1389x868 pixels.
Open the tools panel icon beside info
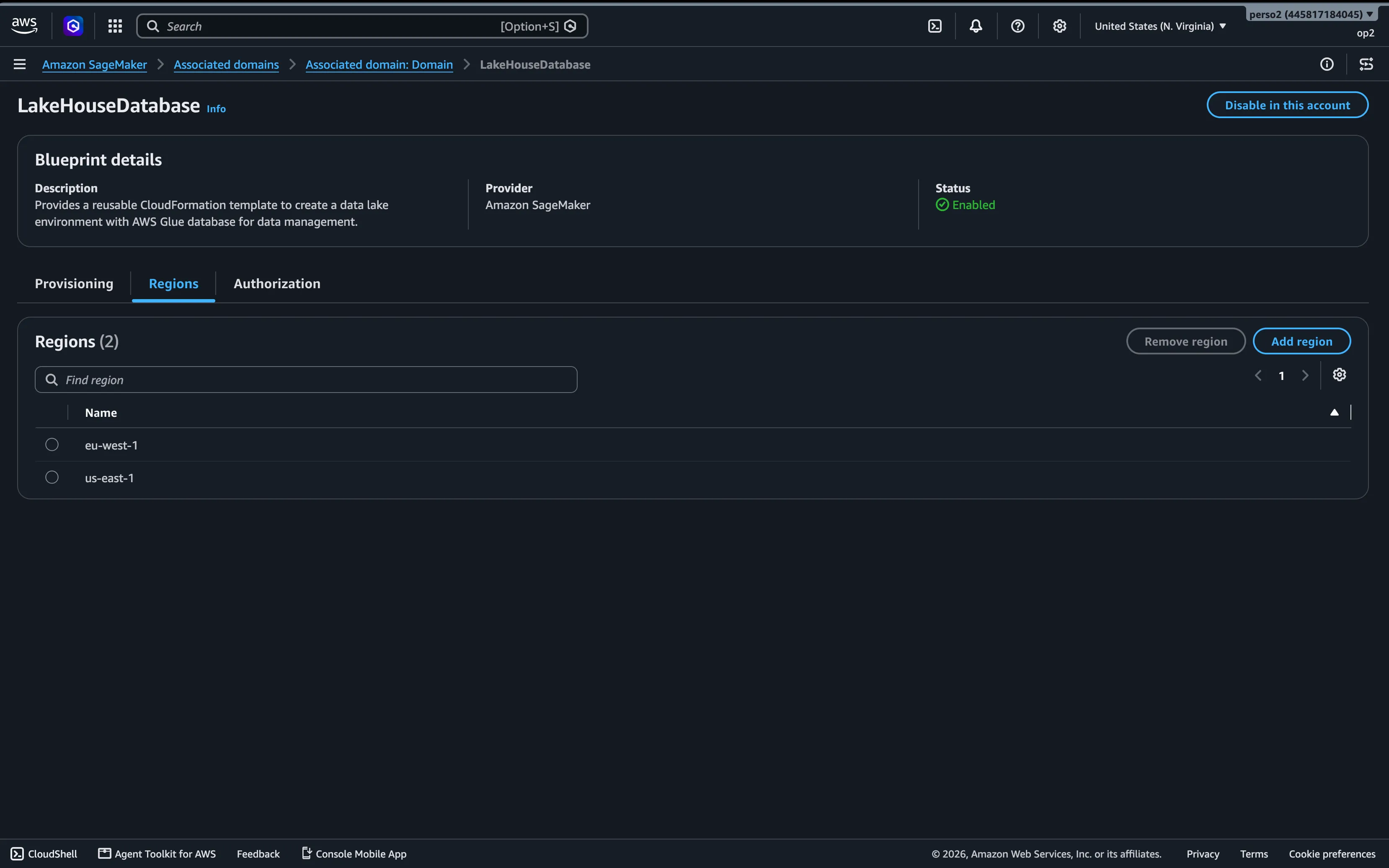(1367, 64)
